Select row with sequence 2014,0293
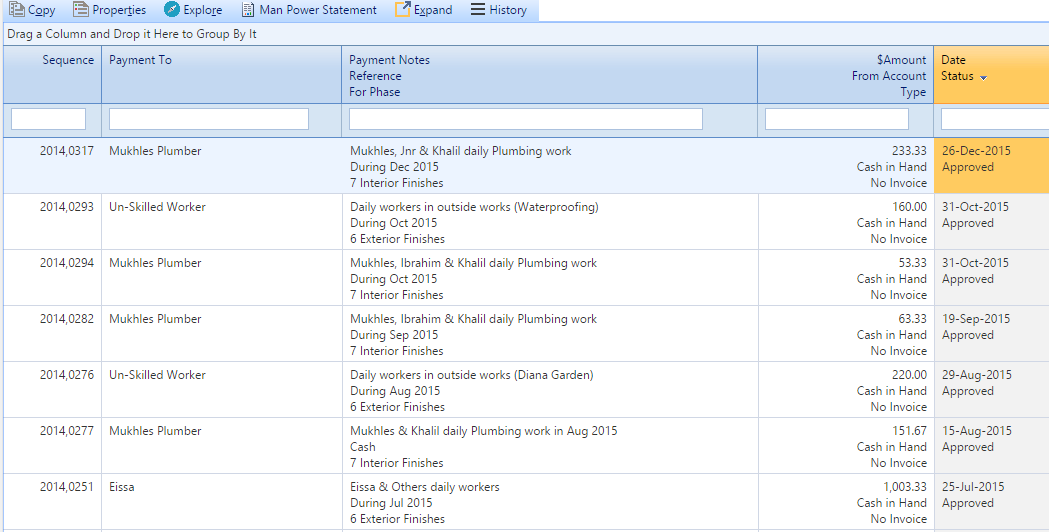Screen dimensions: 1049x532 pos(526,222)
